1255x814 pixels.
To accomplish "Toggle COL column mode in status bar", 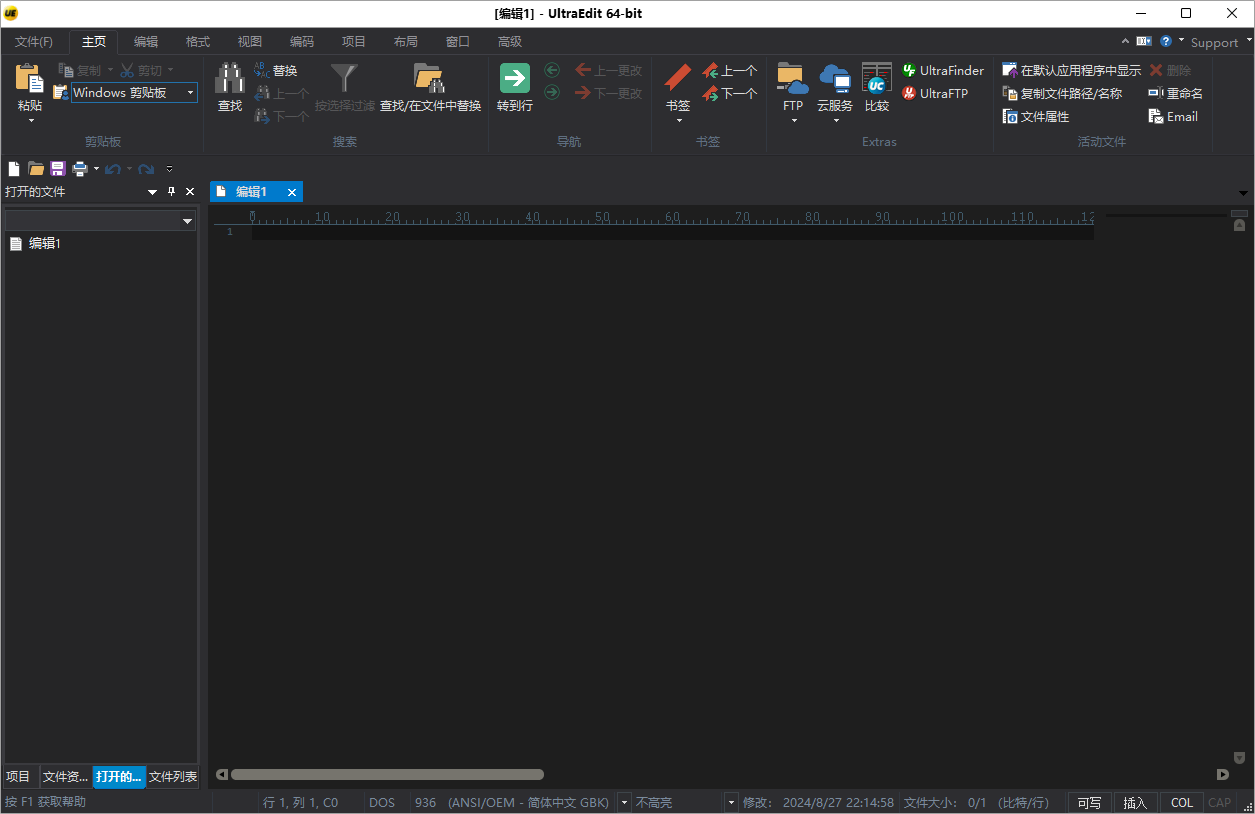I will [x=1182, y=802].
